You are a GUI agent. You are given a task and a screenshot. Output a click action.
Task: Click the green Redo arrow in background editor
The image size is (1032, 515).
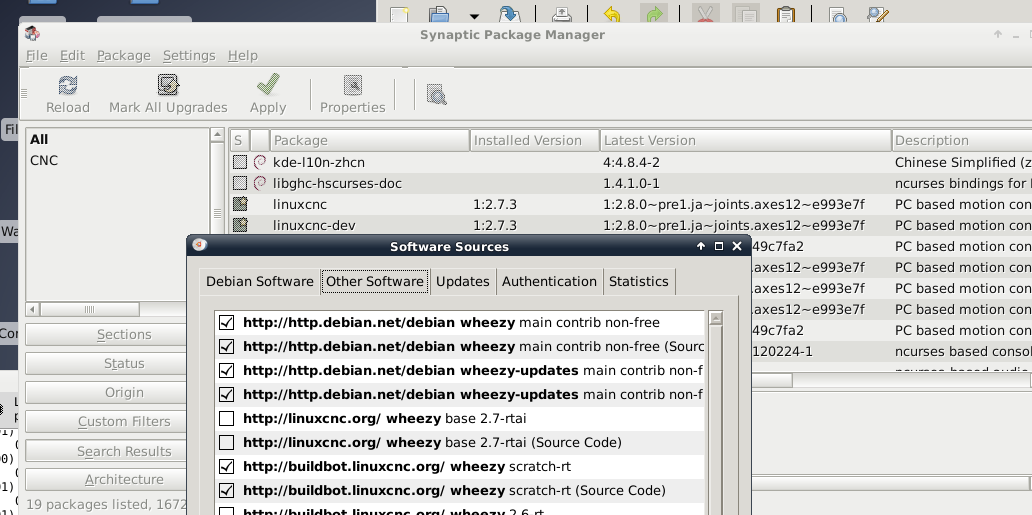click(x=654, y=14)
